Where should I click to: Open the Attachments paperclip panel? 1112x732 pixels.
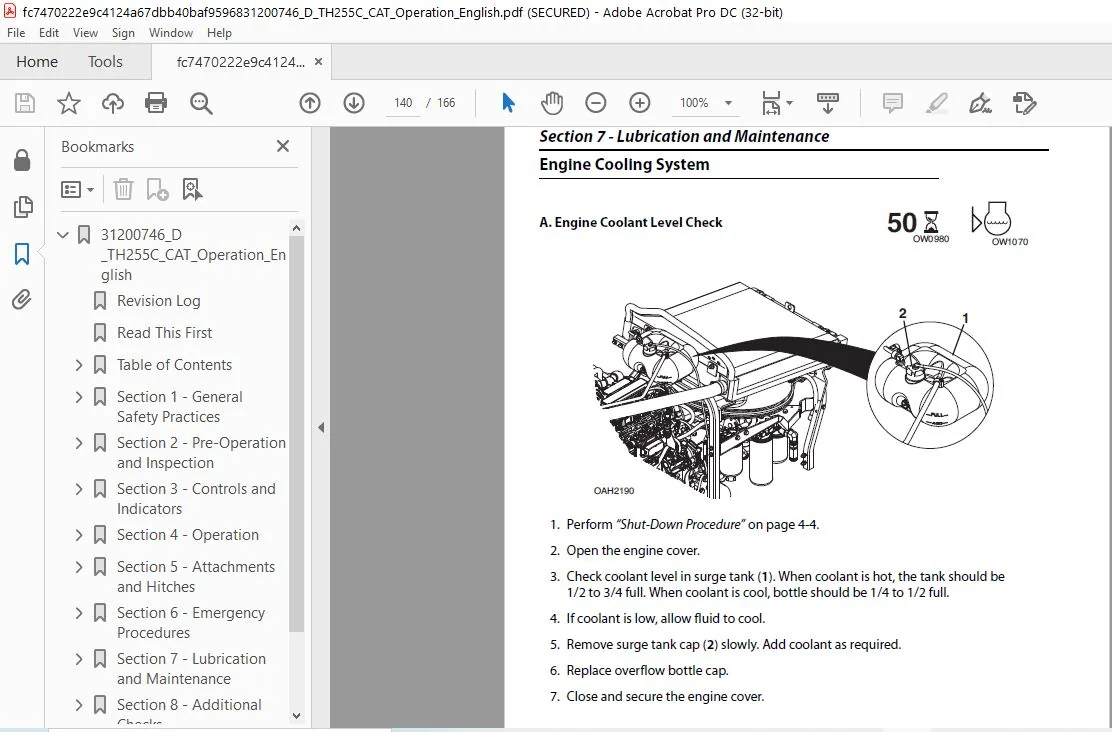click(x=22, y=299)
